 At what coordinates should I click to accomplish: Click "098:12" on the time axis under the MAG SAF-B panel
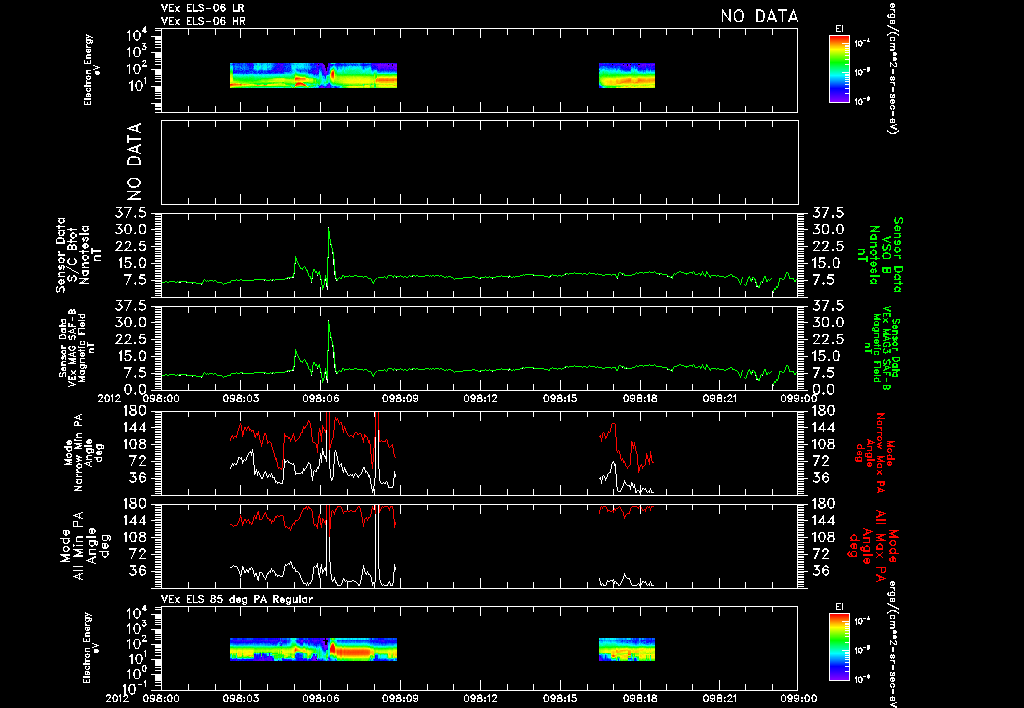(480, 398)
